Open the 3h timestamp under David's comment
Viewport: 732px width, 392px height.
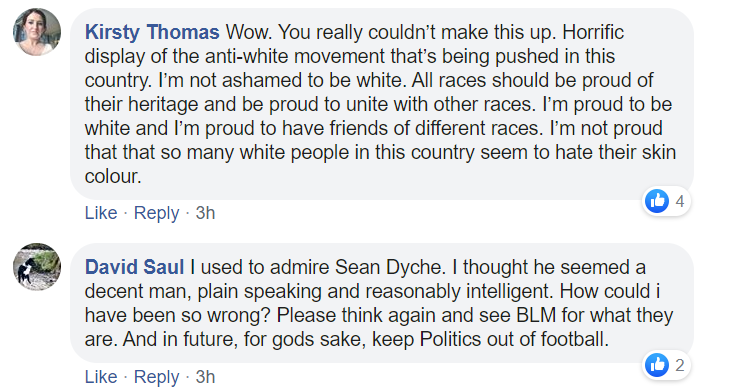[x=205, y=377]
